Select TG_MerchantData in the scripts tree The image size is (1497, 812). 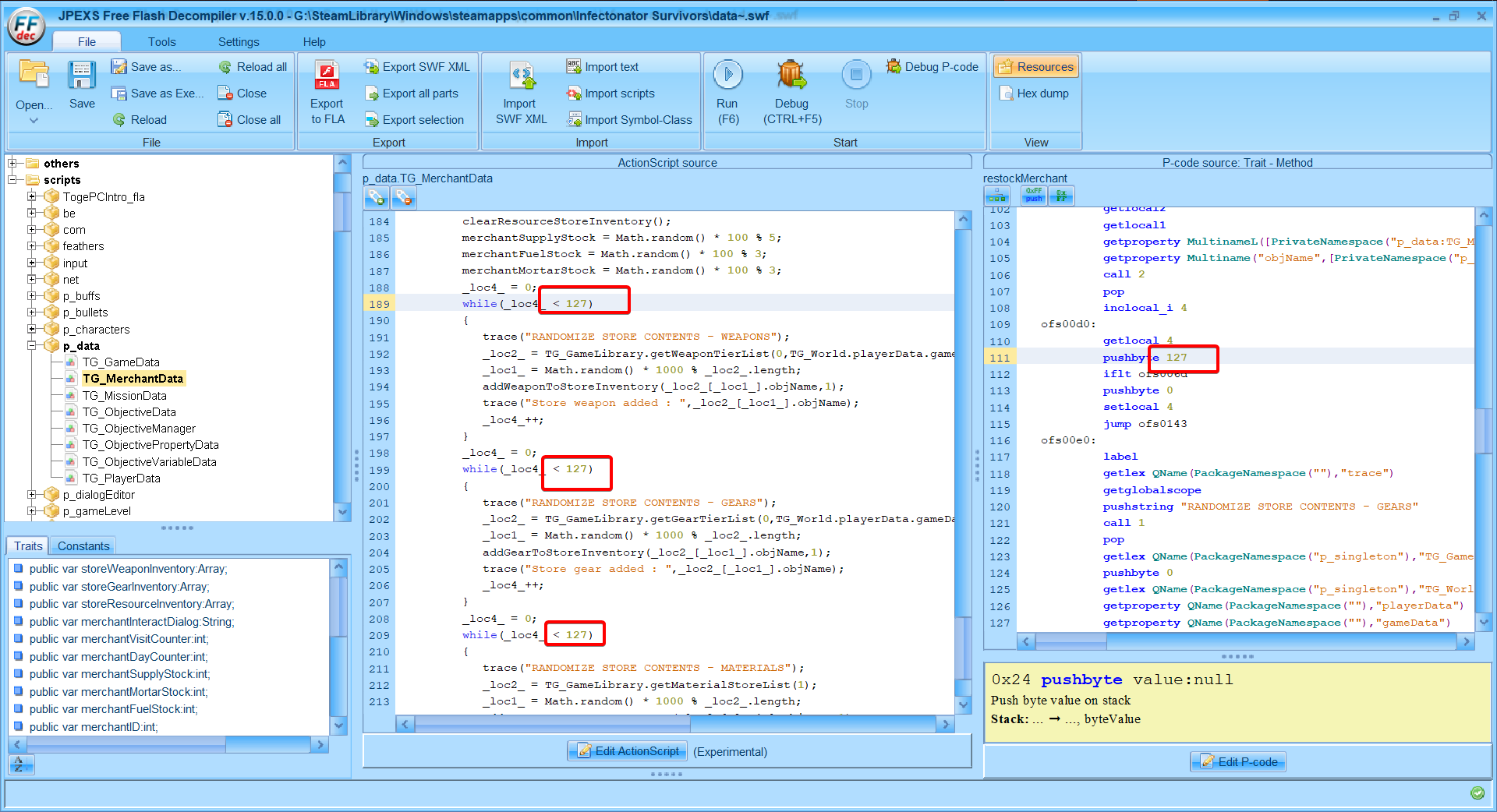[x=133, y=379]
